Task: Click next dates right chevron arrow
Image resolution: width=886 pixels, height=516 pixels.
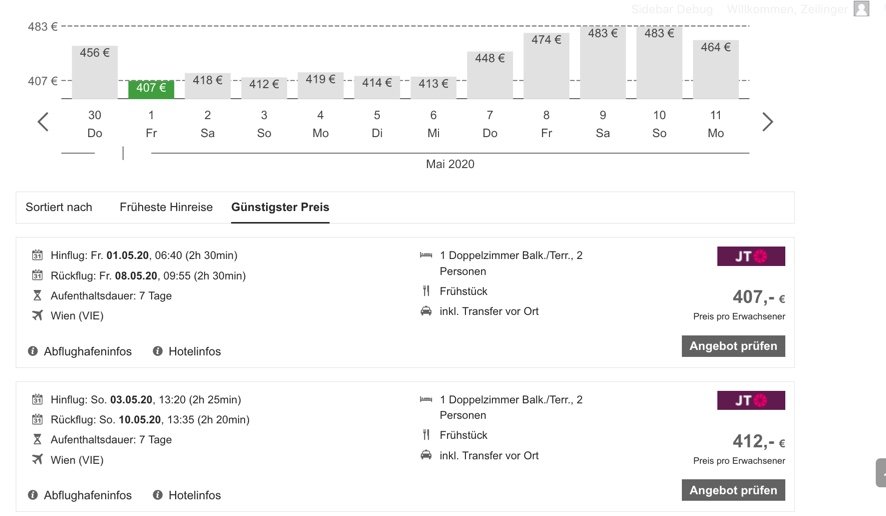Action: click(x=767, y=122)
